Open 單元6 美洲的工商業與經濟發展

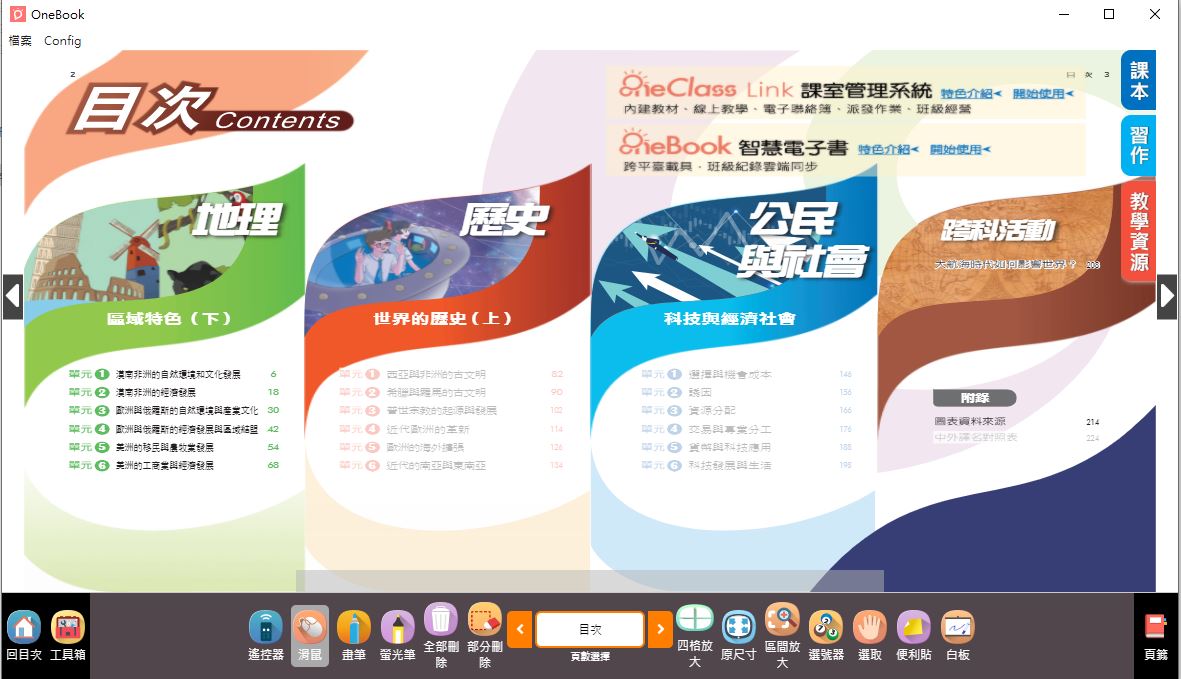coord(174,465)
